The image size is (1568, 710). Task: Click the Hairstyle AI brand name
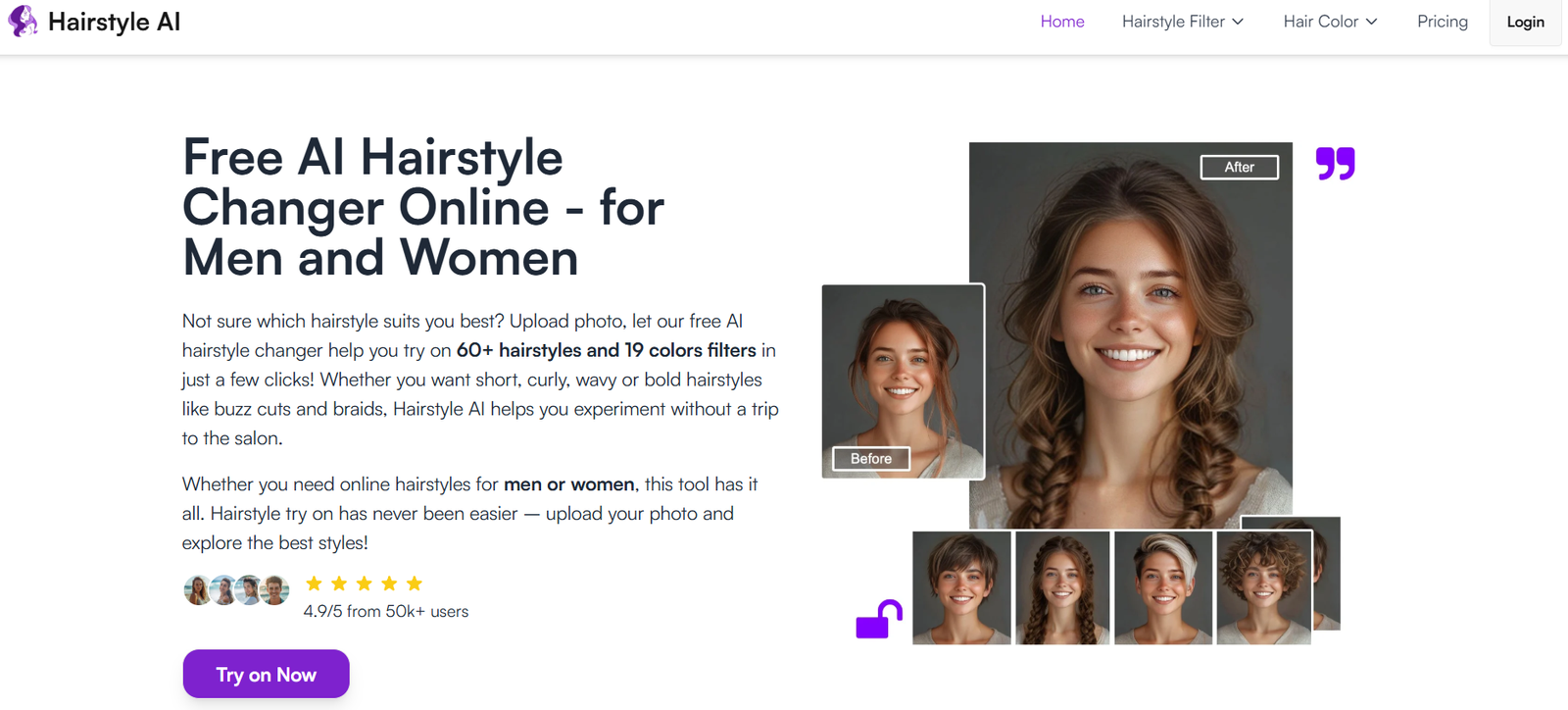[114, 22]
